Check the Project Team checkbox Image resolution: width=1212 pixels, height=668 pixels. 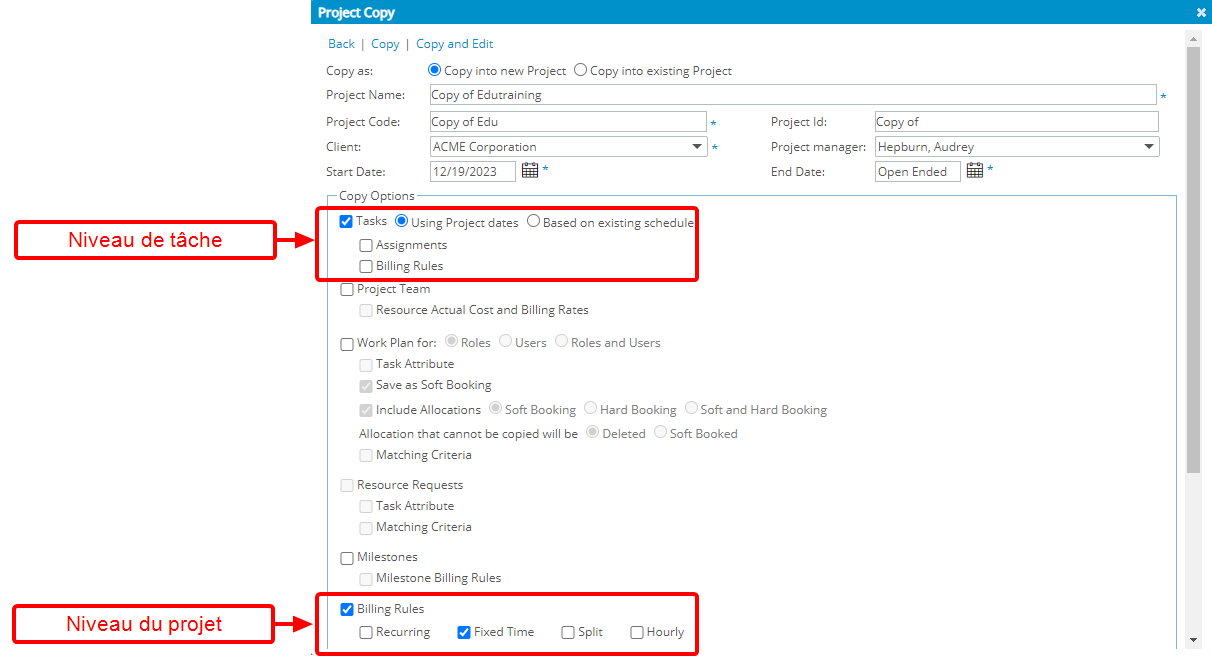347,289
